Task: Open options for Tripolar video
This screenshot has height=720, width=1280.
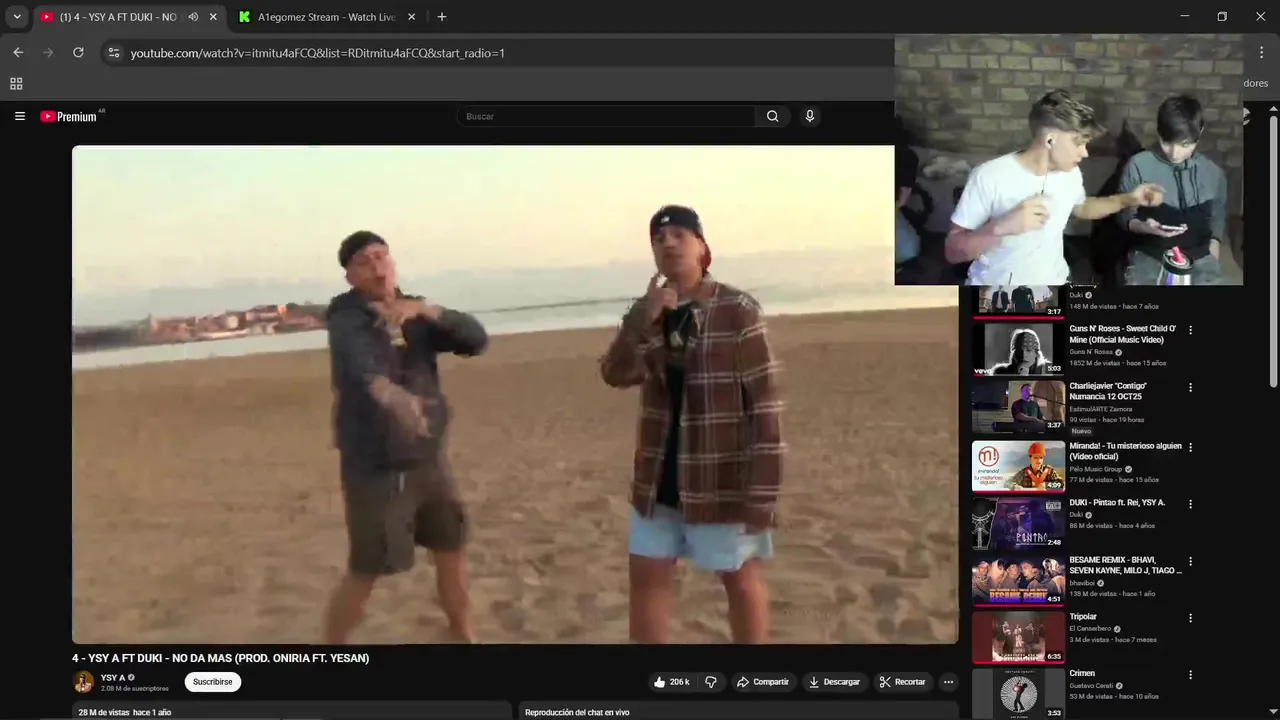Action: [1190, 618]
